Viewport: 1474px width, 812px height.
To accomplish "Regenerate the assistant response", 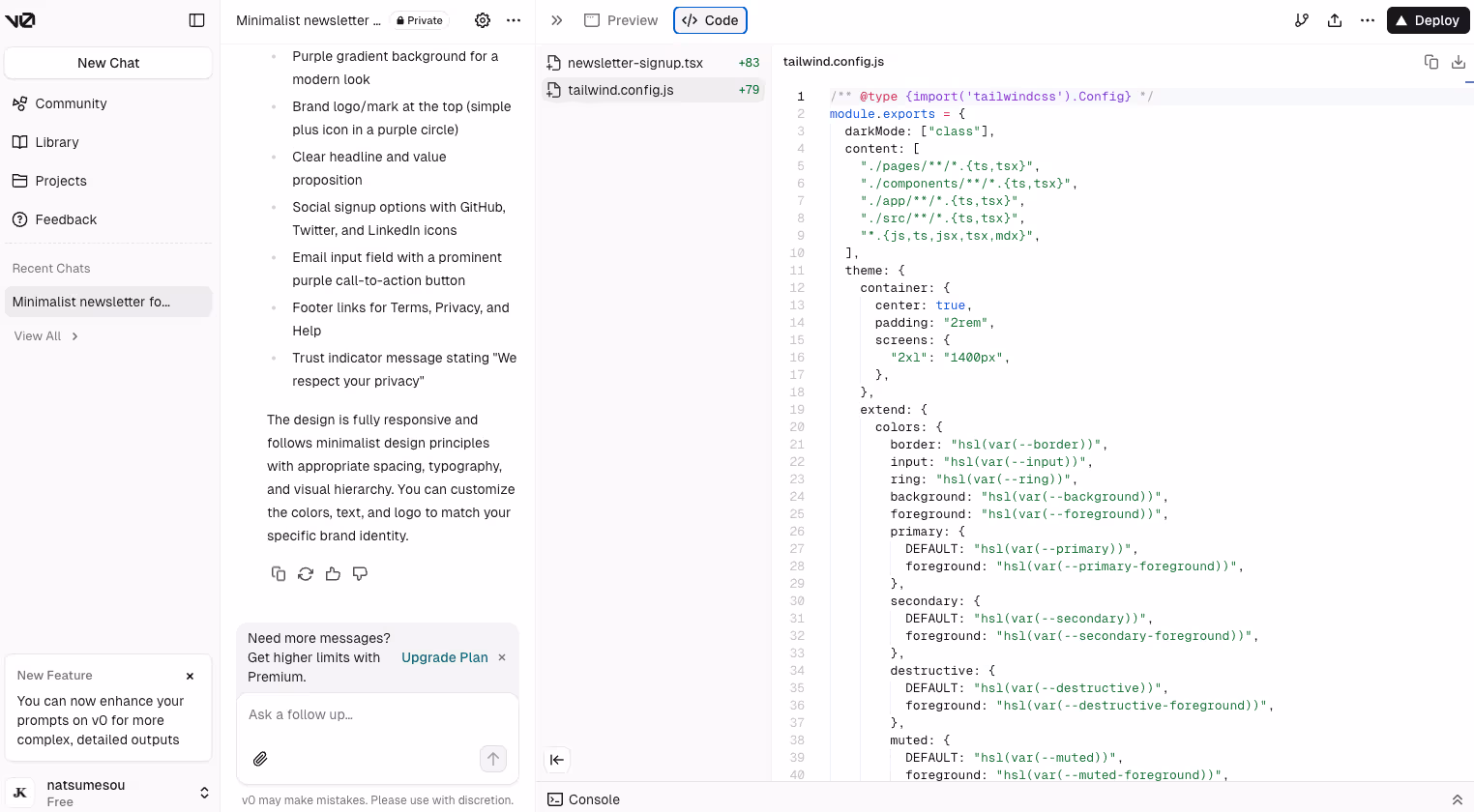I will pos(306,574).
